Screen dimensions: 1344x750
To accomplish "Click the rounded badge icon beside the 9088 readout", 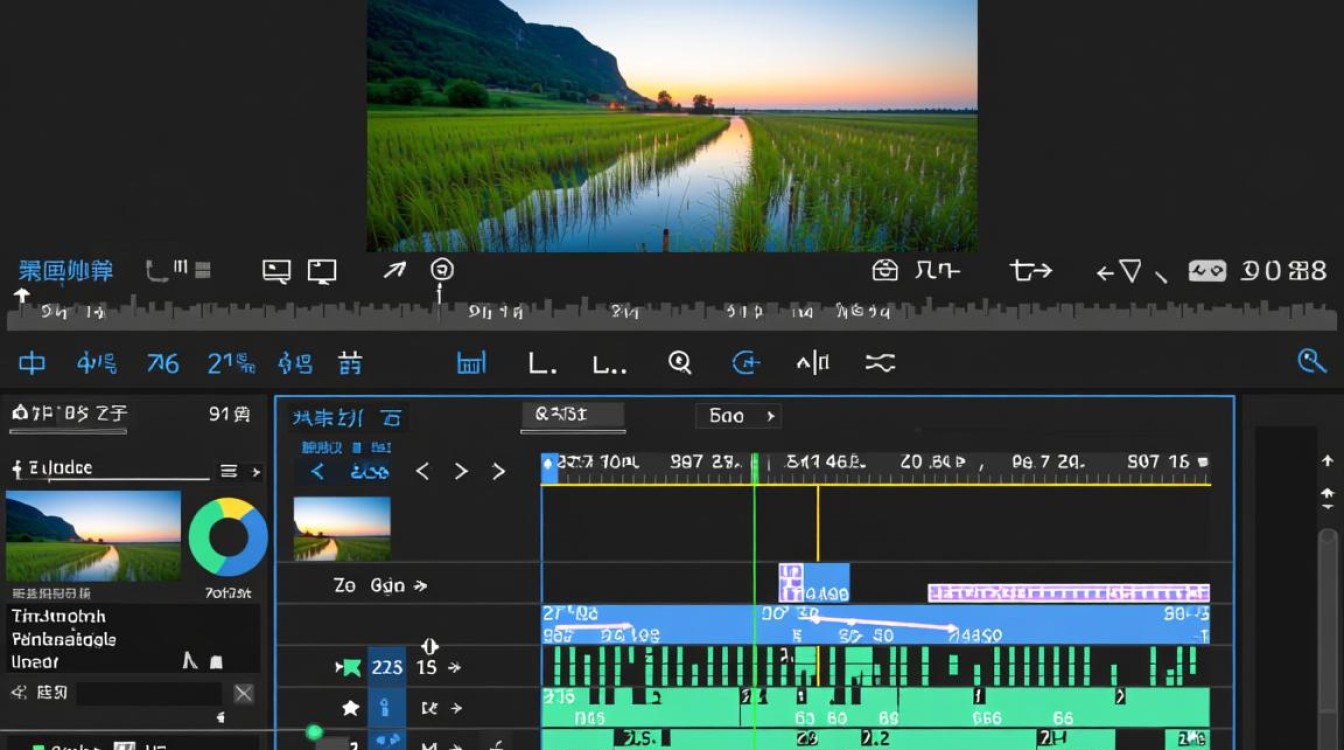I will (1207, 271).
